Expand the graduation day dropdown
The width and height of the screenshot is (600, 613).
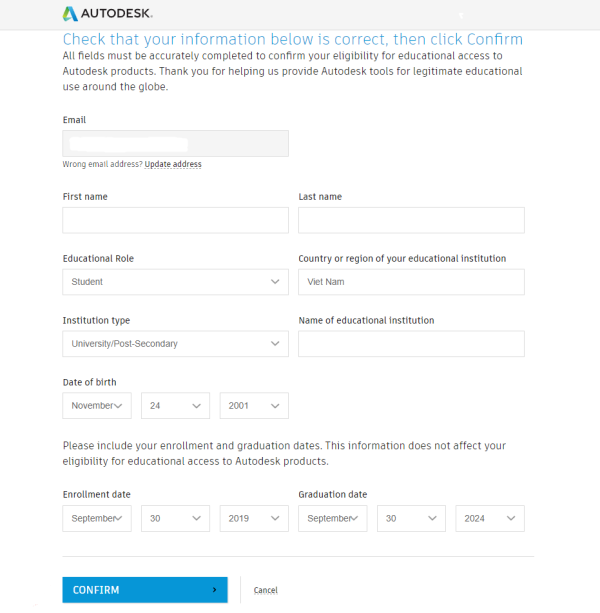411,518
